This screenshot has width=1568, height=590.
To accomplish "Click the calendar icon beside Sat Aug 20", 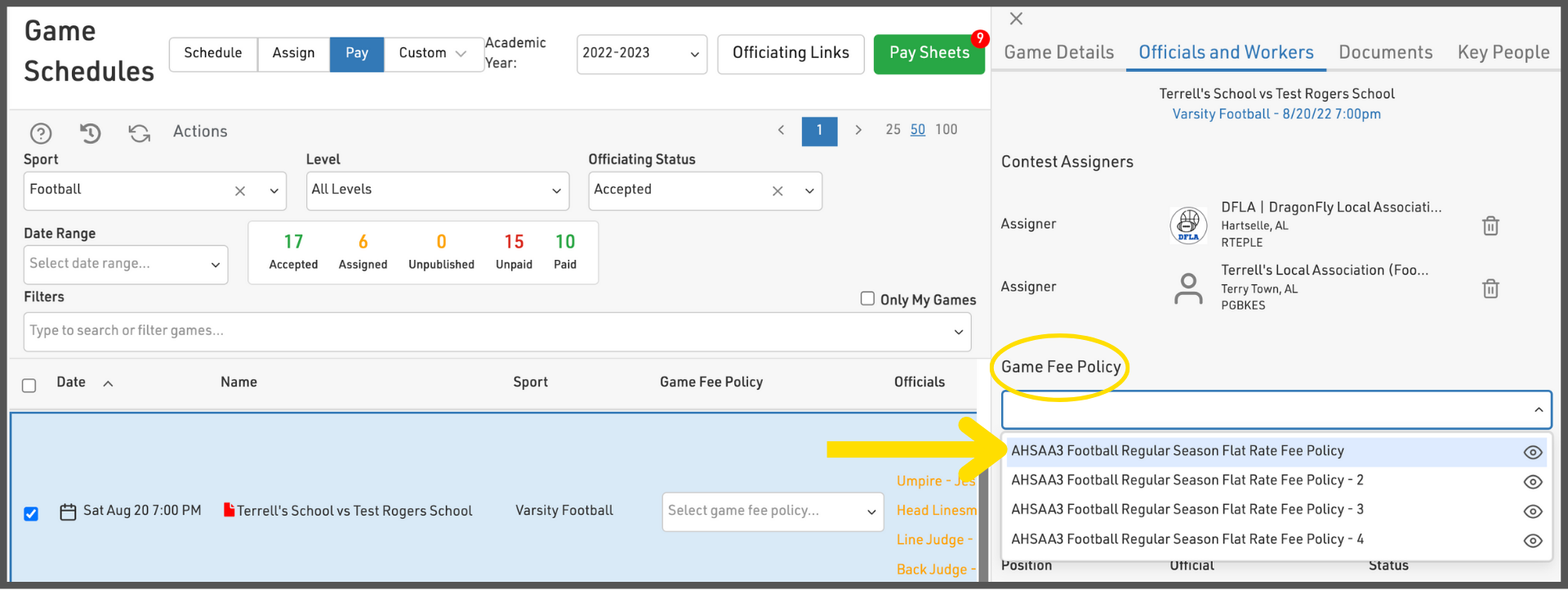I will (x=69, y=512).
